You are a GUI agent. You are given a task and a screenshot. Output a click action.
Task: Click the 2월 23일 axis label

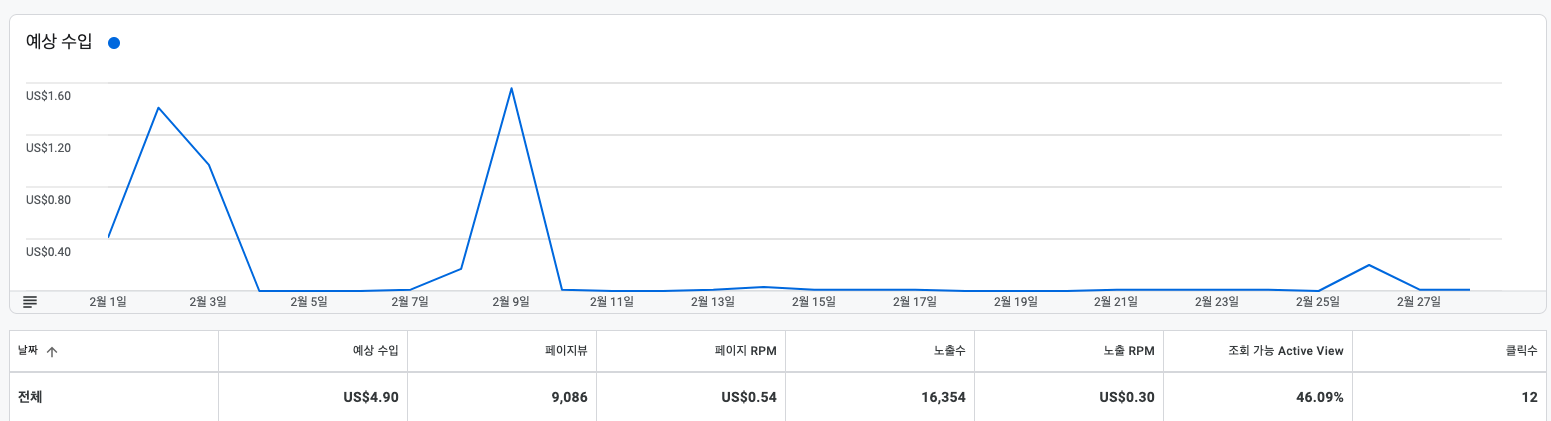(x=1217, y=301)
